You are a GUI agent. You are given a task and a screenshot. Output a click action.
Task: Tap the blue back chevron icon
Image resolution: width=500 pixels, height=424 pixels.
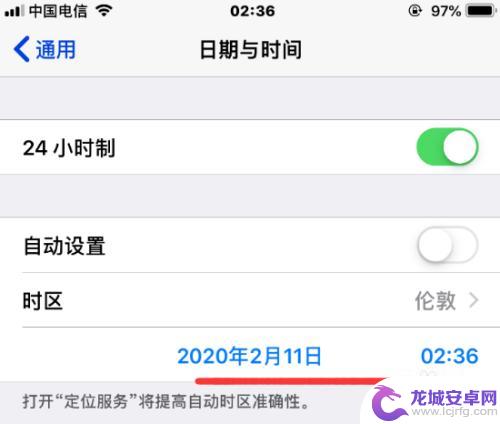point(21,49)
